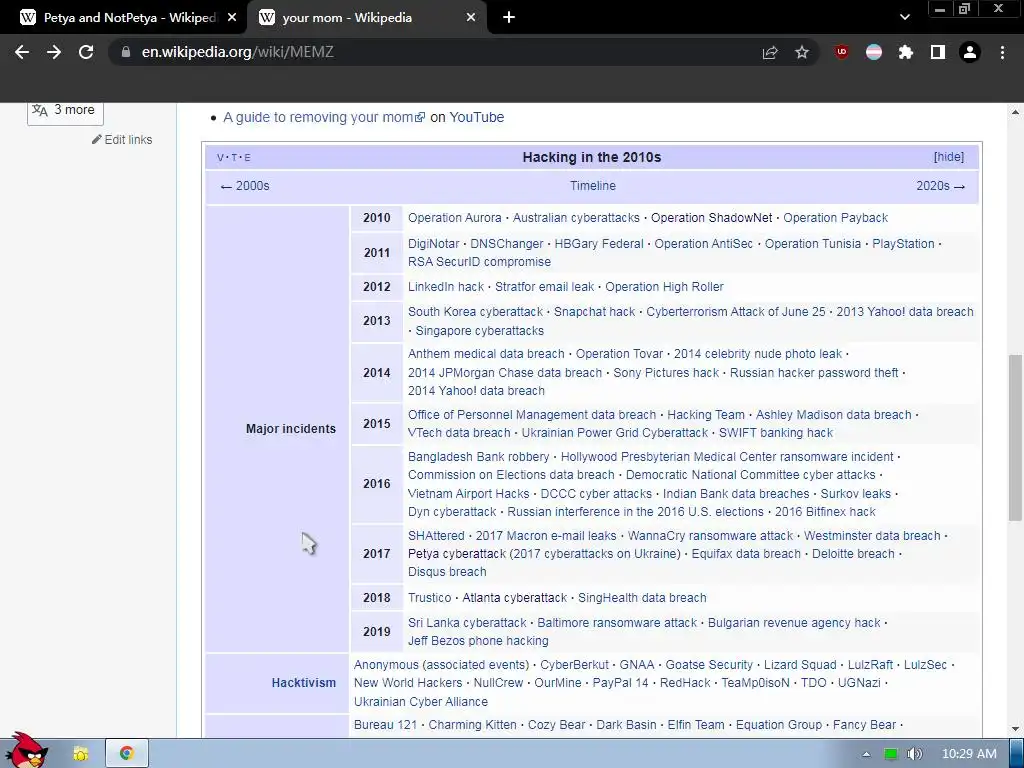The image size is (1024, 768).
Task: Open the Sony Pictures hack link
Action: (666, 373)
